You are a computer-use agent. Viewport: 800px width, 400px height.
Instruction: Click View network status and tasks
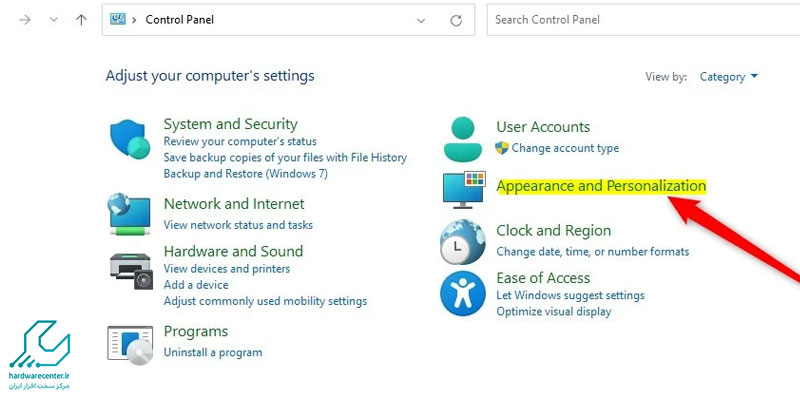coord(238,225)
